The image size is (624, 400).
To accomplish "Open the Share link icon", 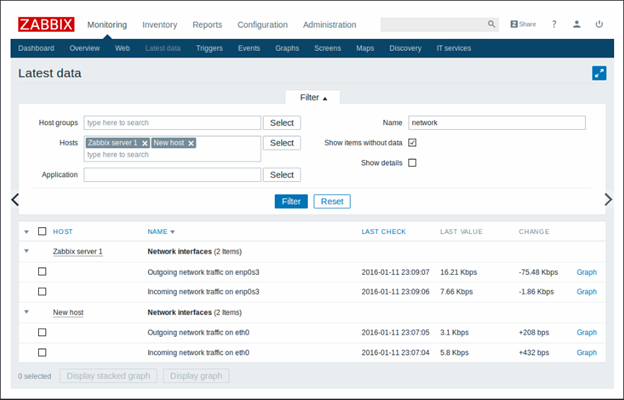I will click(x=523, y=24).
